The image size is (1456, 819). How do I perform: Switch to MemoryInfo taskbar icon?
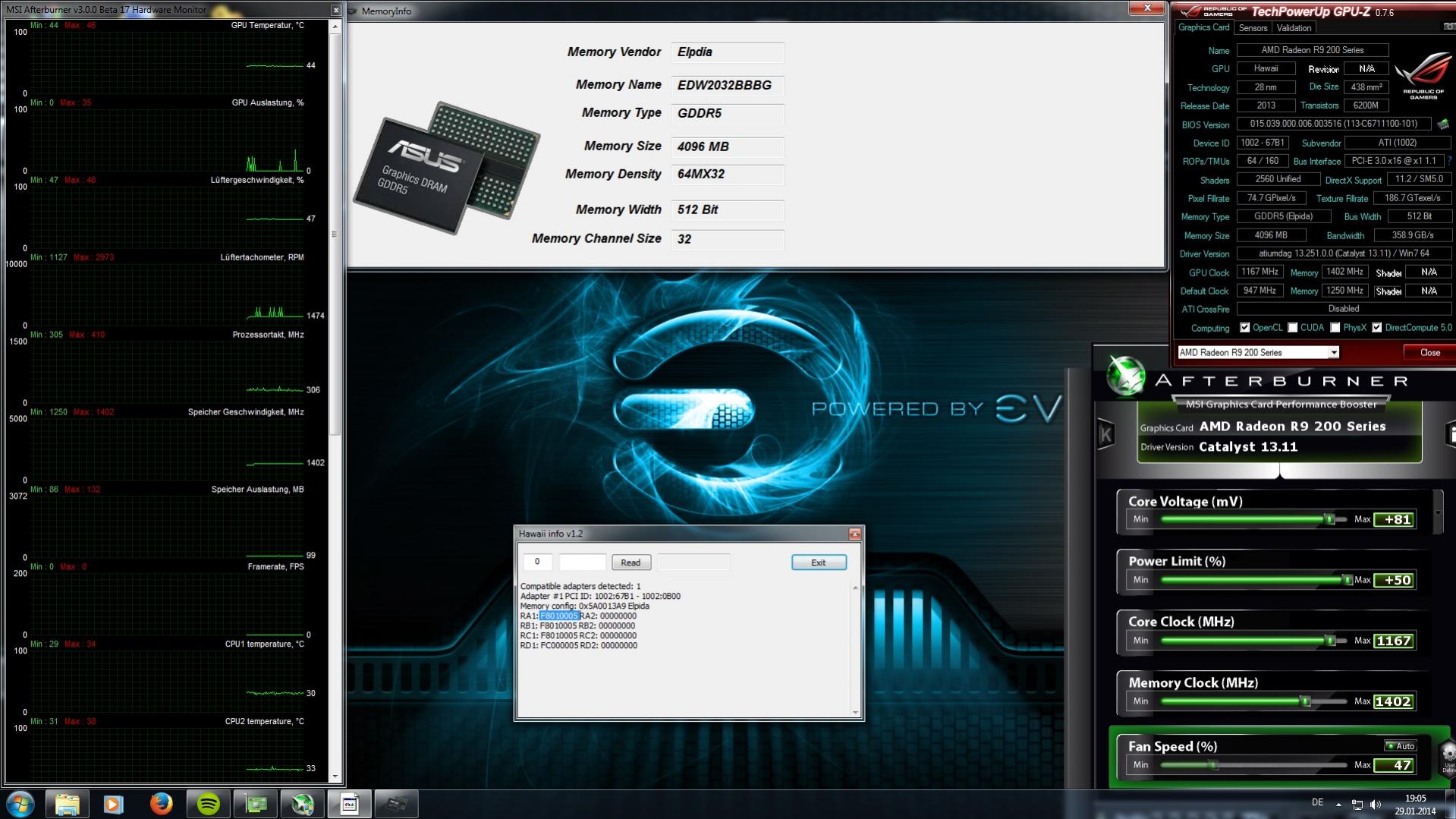click(x=396, y=804)
